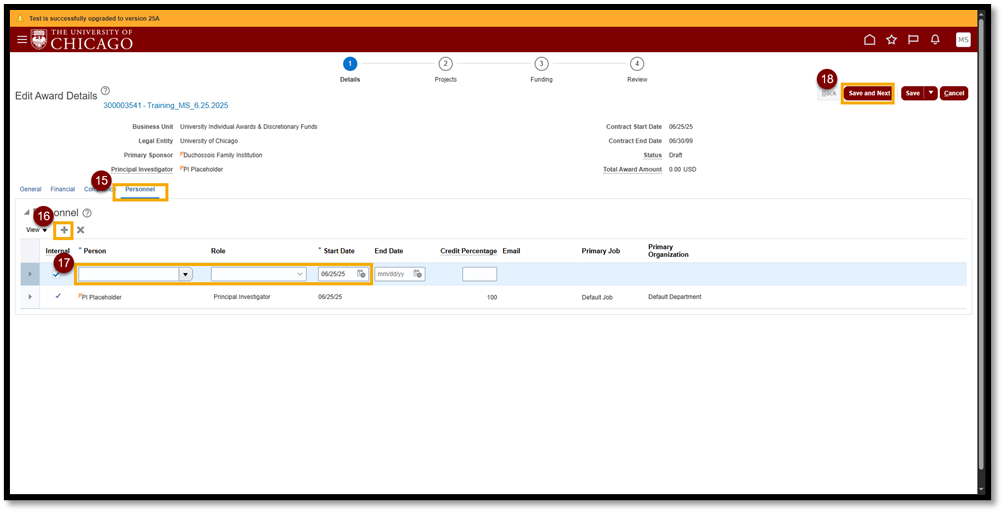The image size is (1004, 513).
Task: Switch to the Personnel tab
Action: (140, 189)
